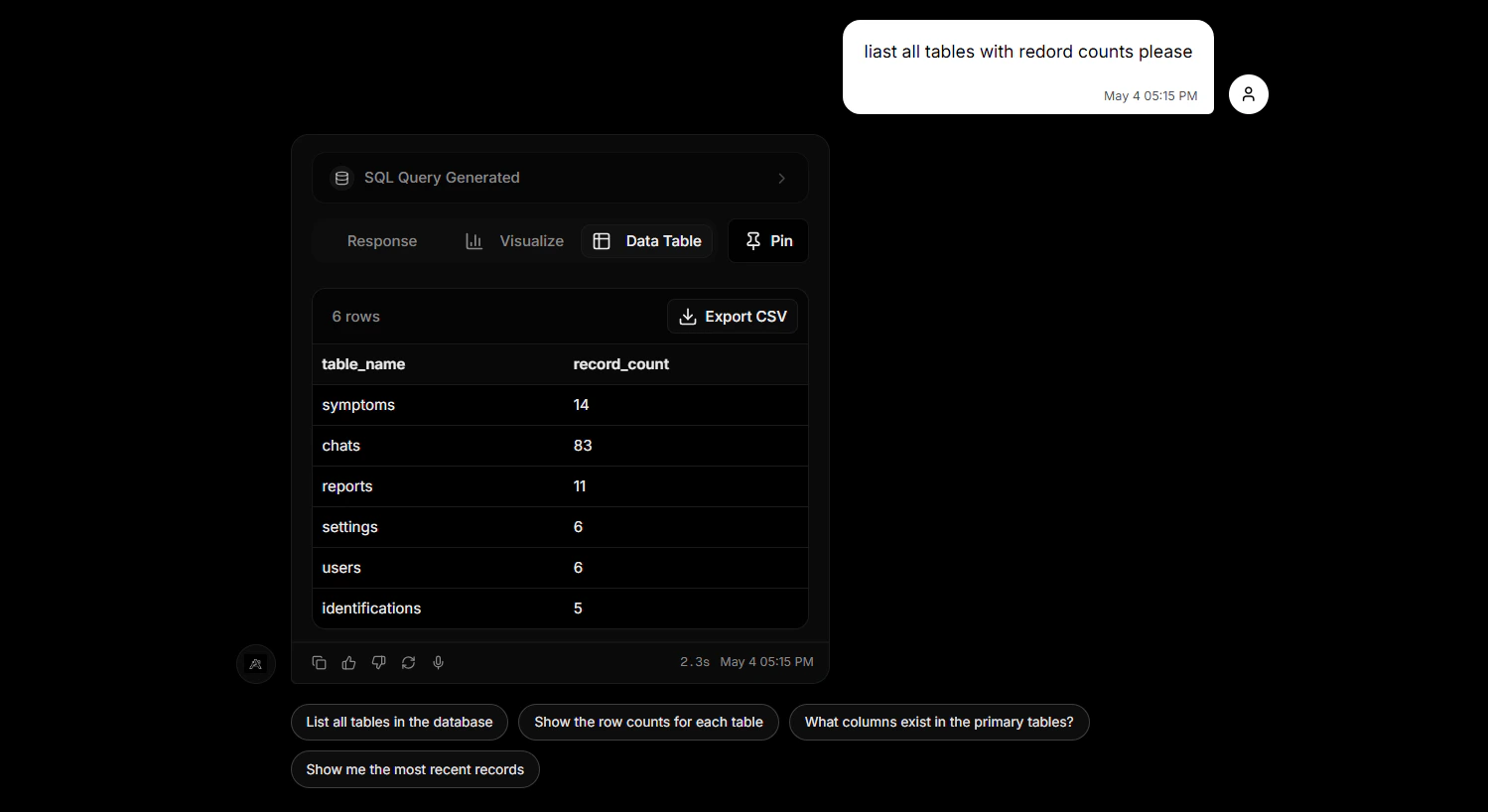This screenshot has height=812, width=1488.
Task: Click the 2.3s response time label
Action: [x=695, y=662]
